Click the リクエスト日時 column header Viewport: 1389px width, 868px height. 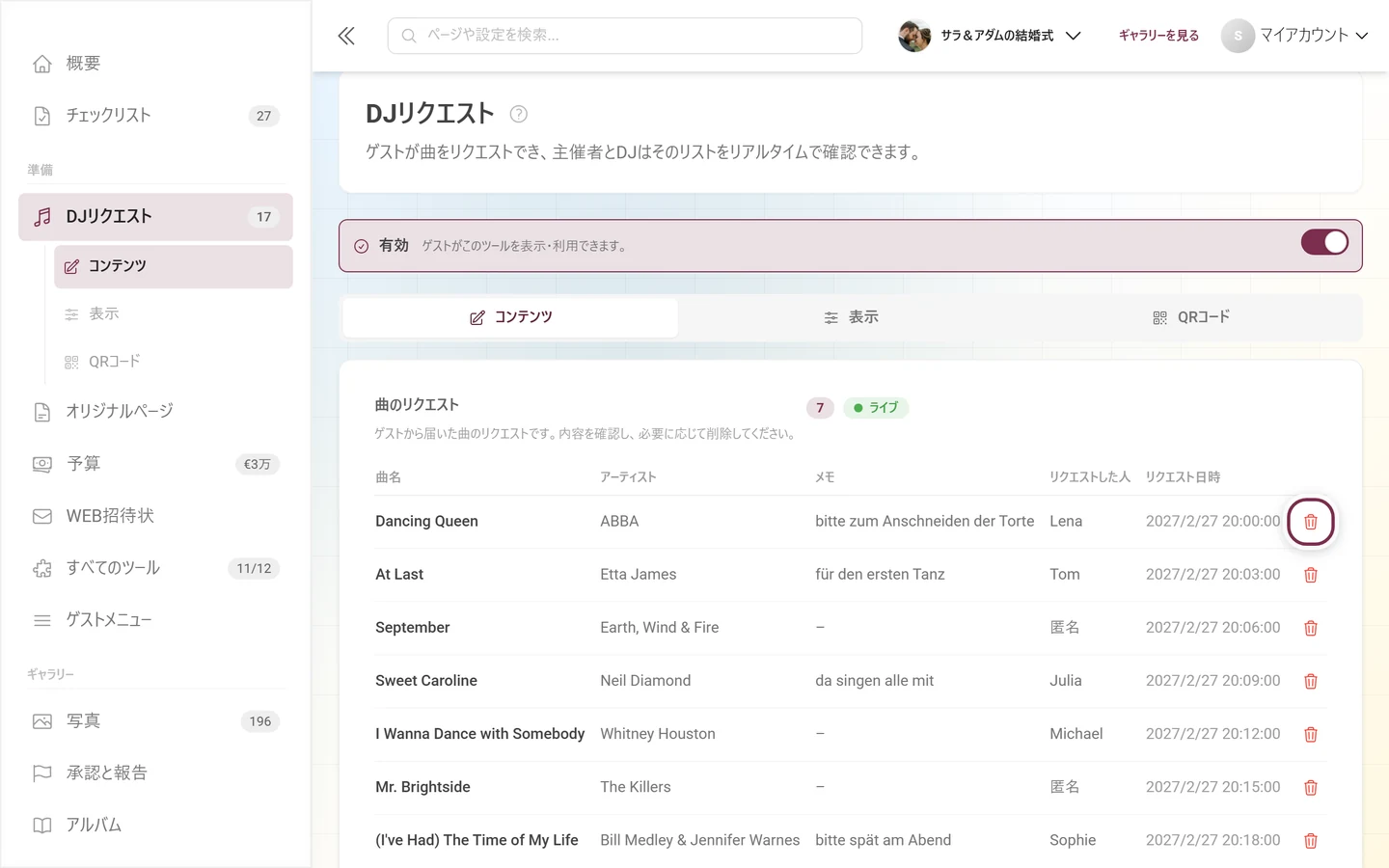point(1183,477)
